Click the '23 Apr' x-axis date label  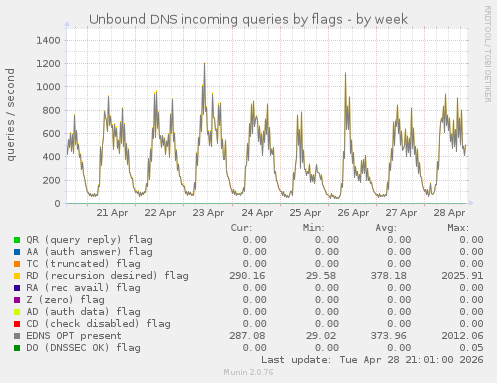(x=208, y=213)
